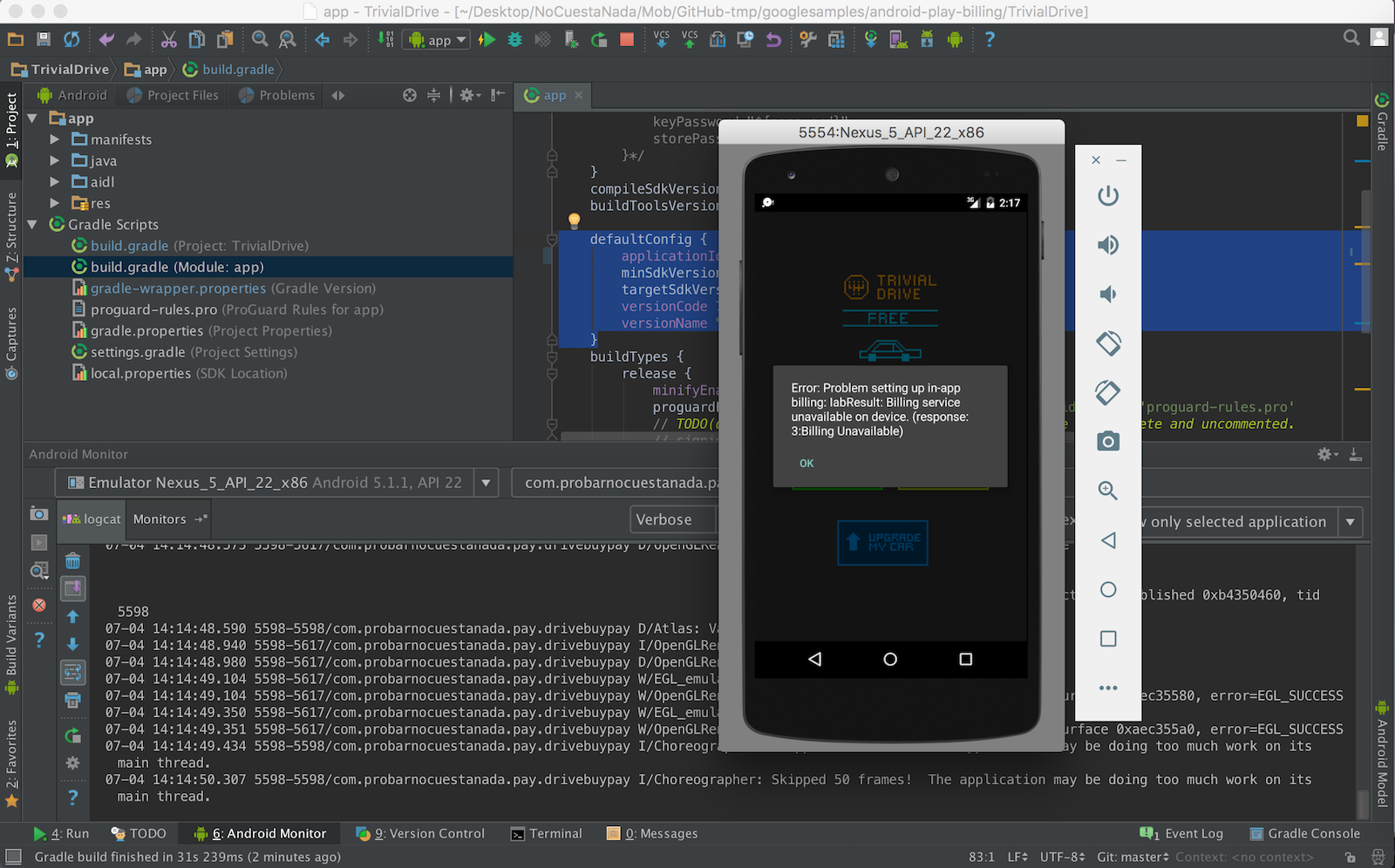
Task: Open the 4: Run tool window tab
Action: pyautogui.click(x=61, y=833)
